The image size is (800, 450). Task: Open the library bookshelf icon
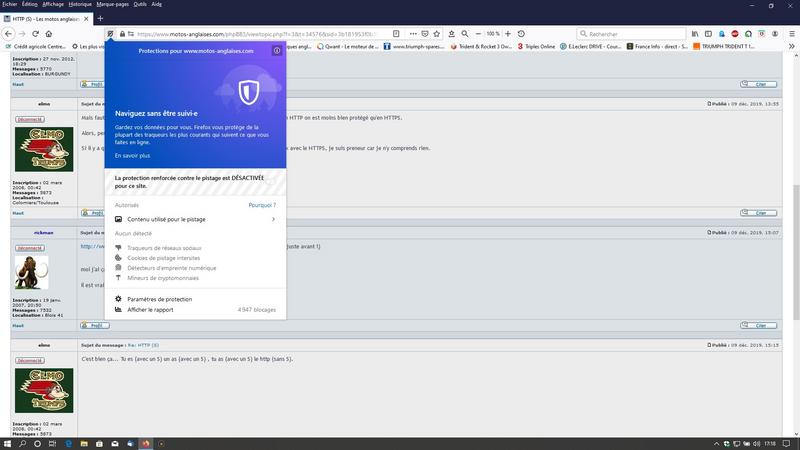tap(695, 34)
